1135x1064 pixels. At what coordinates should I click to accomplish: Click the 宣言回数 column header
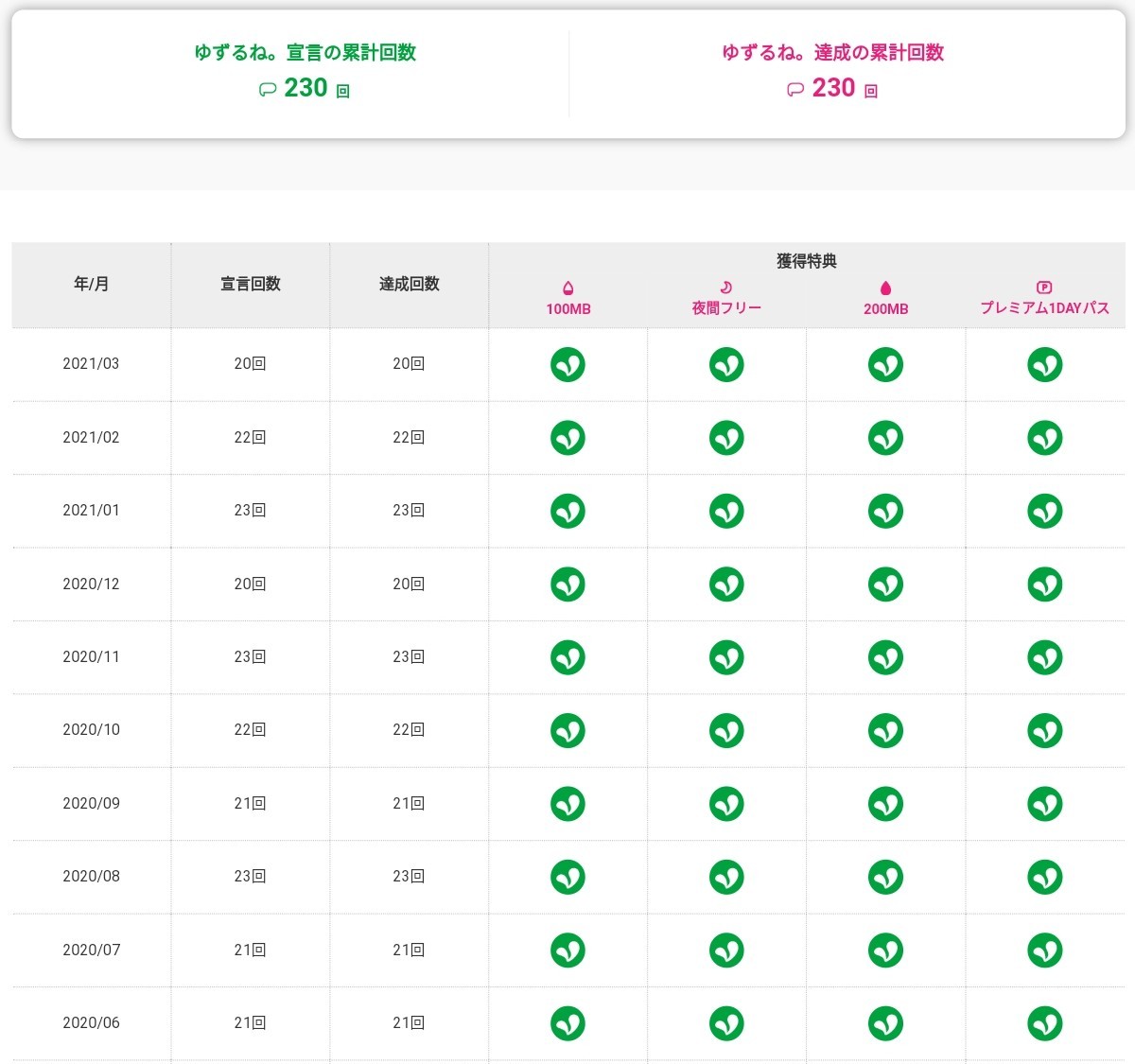tap(250, 284)
